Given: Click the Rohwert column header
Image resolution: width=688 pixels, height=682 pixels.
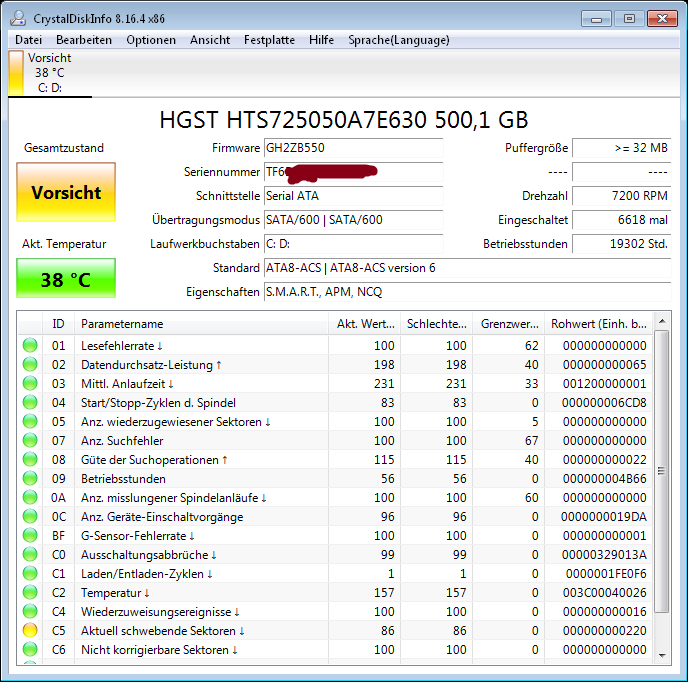Looking at the screenshot, I should pyautogui.click(x=598, y=324).
